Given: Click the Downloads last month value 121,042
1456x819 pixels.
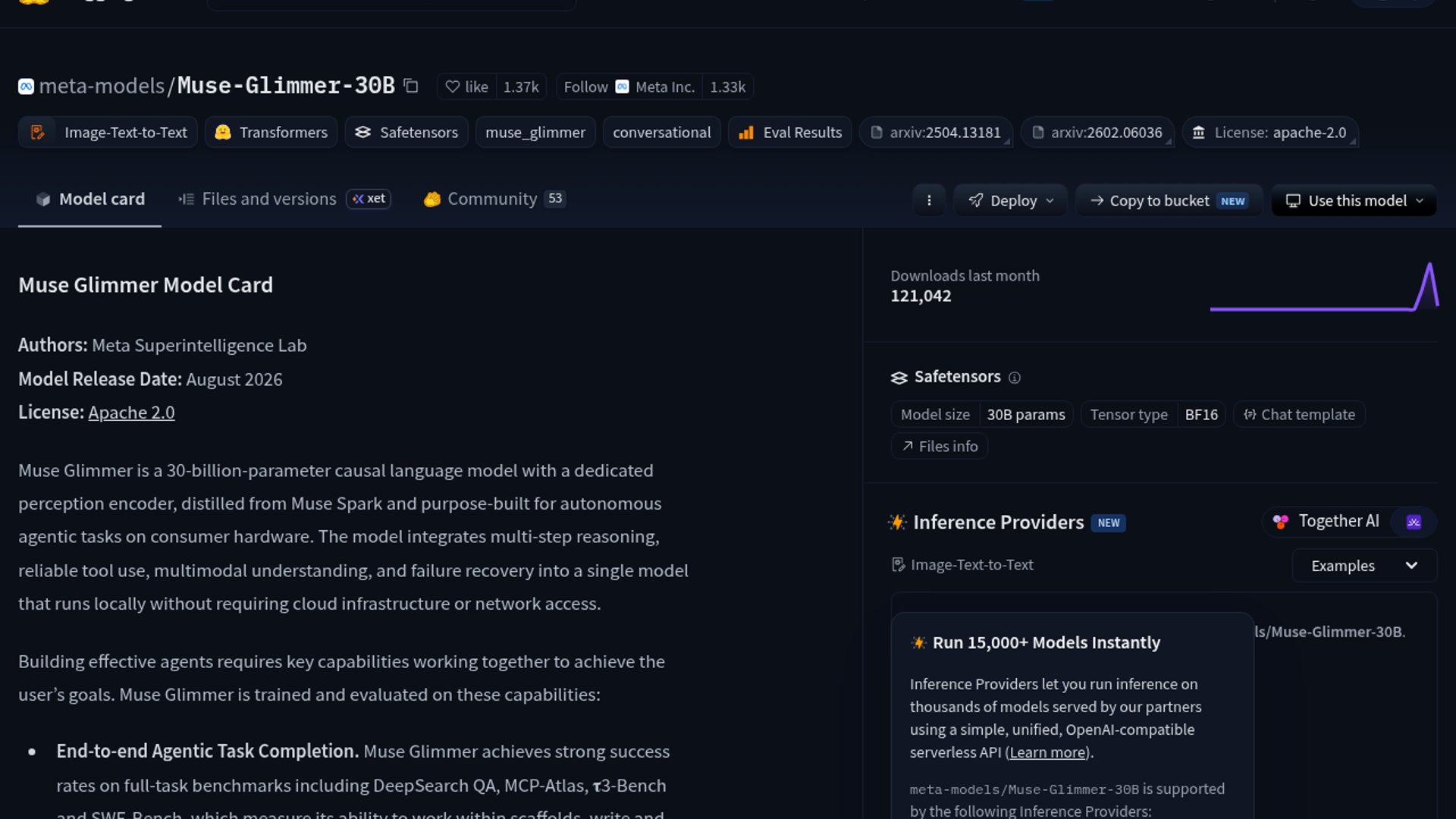Looking at the screenshot, I should pyautogui.click(x=921, y=296).
